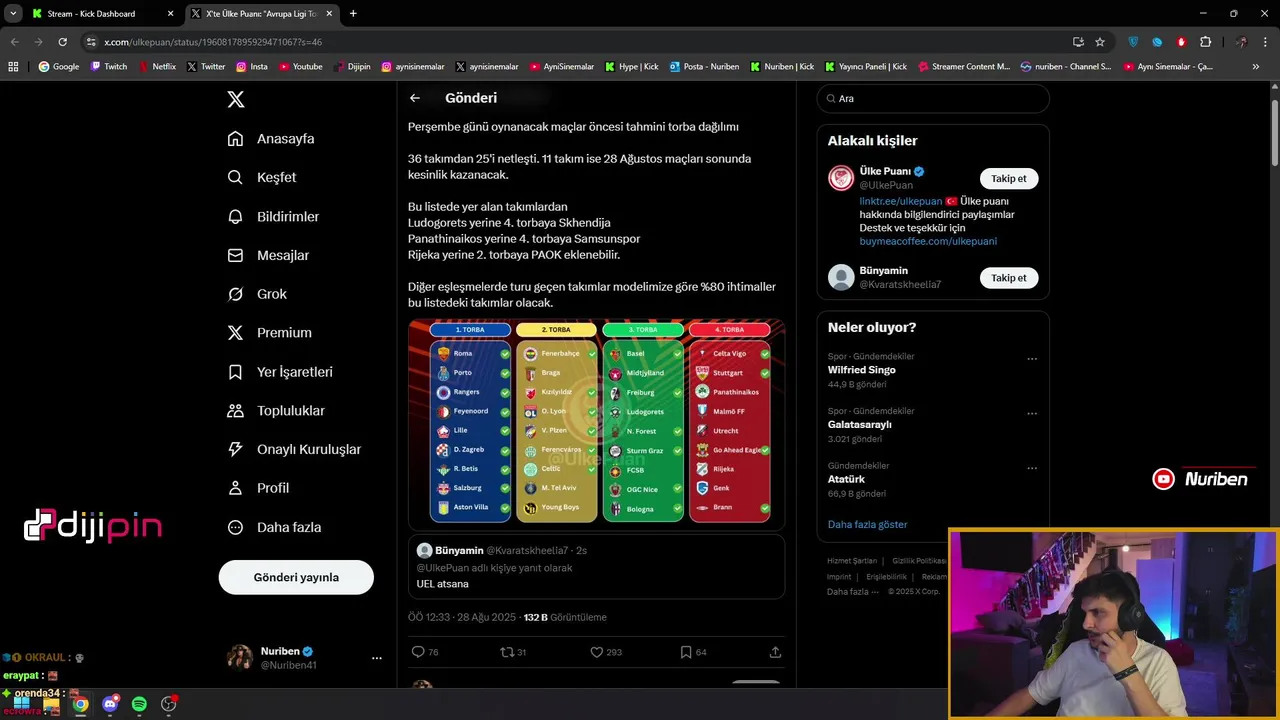Viewport: 1280px width, 720px height.
Task: Open tab search dropdown in Chrome
Action: 12,14
